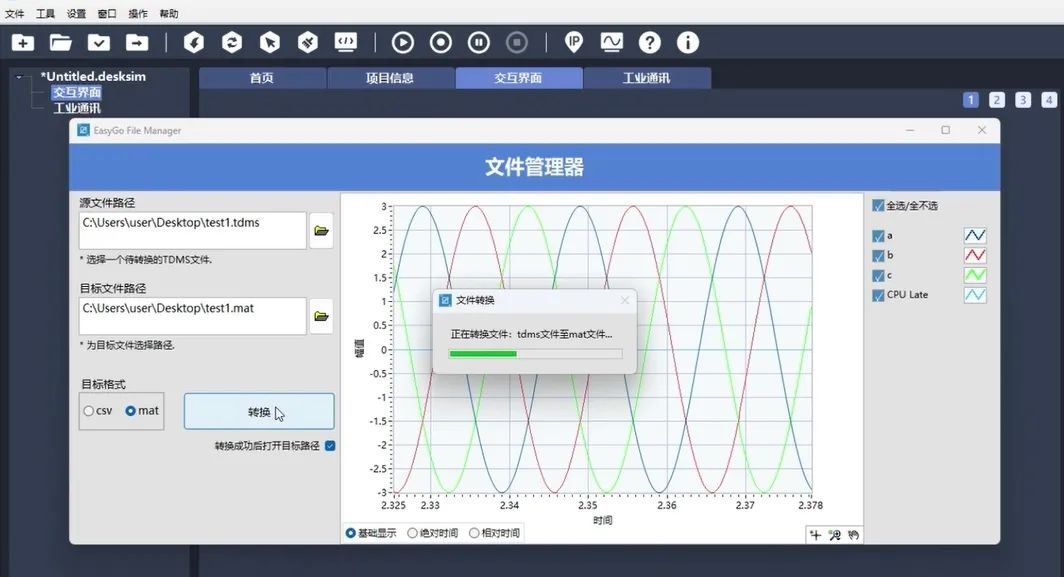Open the 设置 menu

tap(77, 14)
